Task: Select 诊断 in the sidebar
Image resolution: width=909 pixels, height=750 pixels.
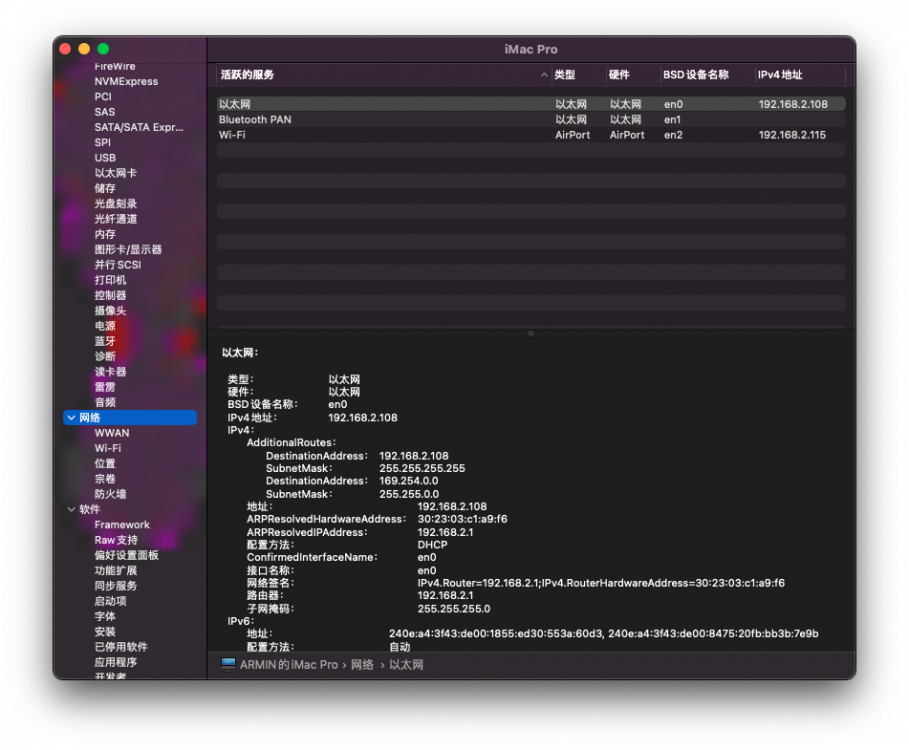Action: (x=105, y=356)
